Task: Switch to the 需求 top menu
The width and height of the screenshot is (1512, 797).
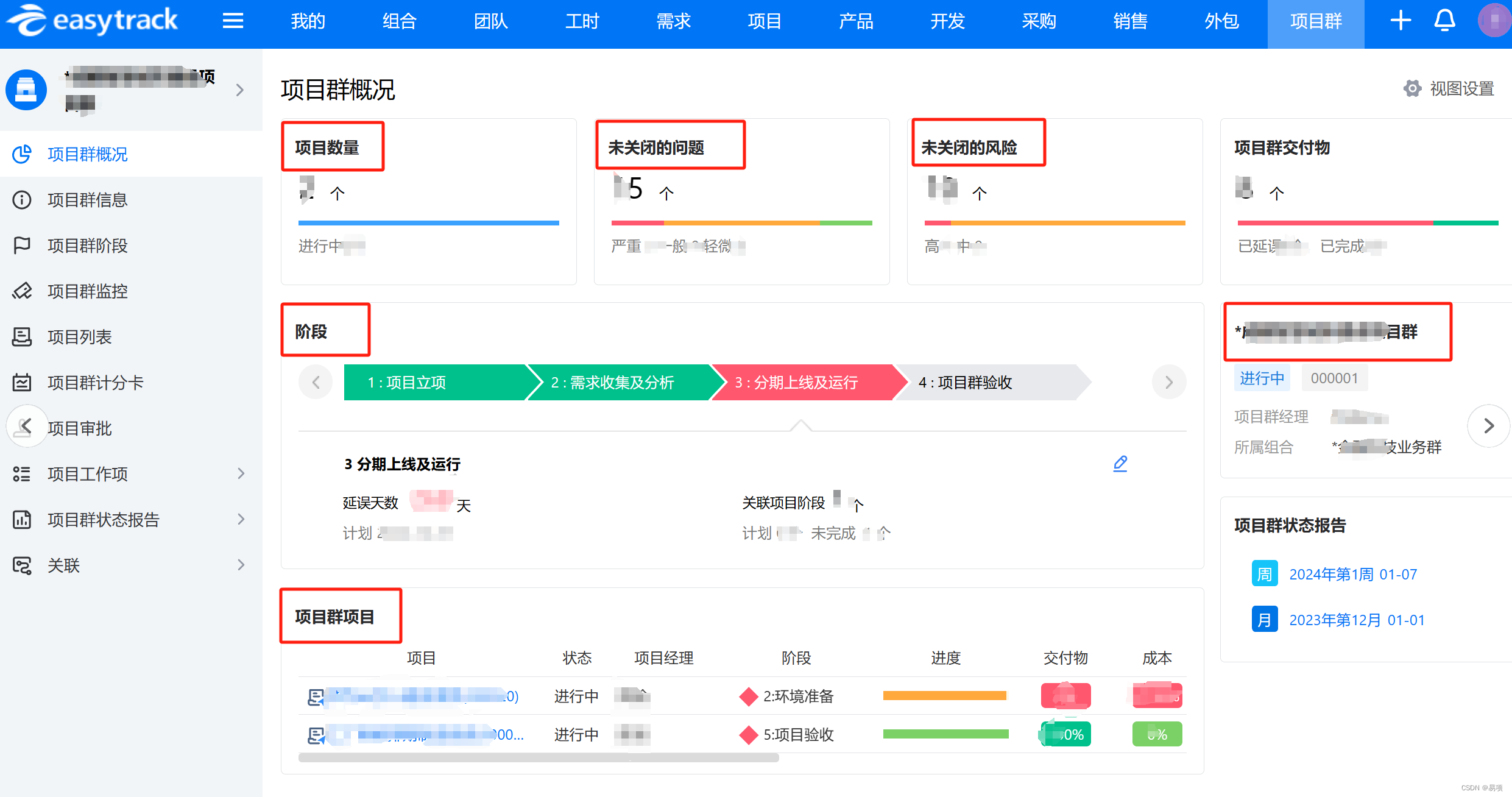Action: coord(673,21)
